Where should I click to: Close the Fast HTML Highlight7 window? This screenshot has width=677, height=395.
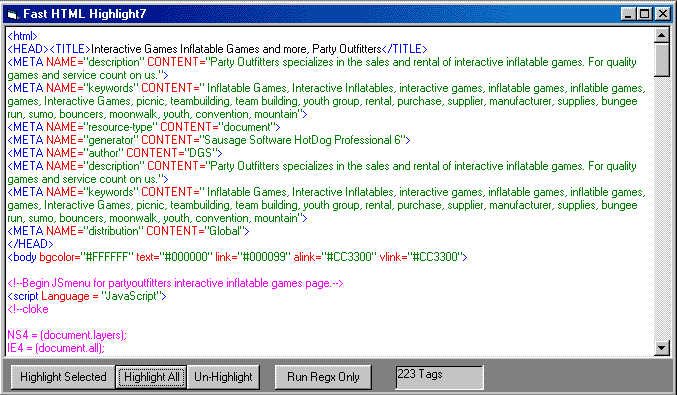click(x=662, y=14)
